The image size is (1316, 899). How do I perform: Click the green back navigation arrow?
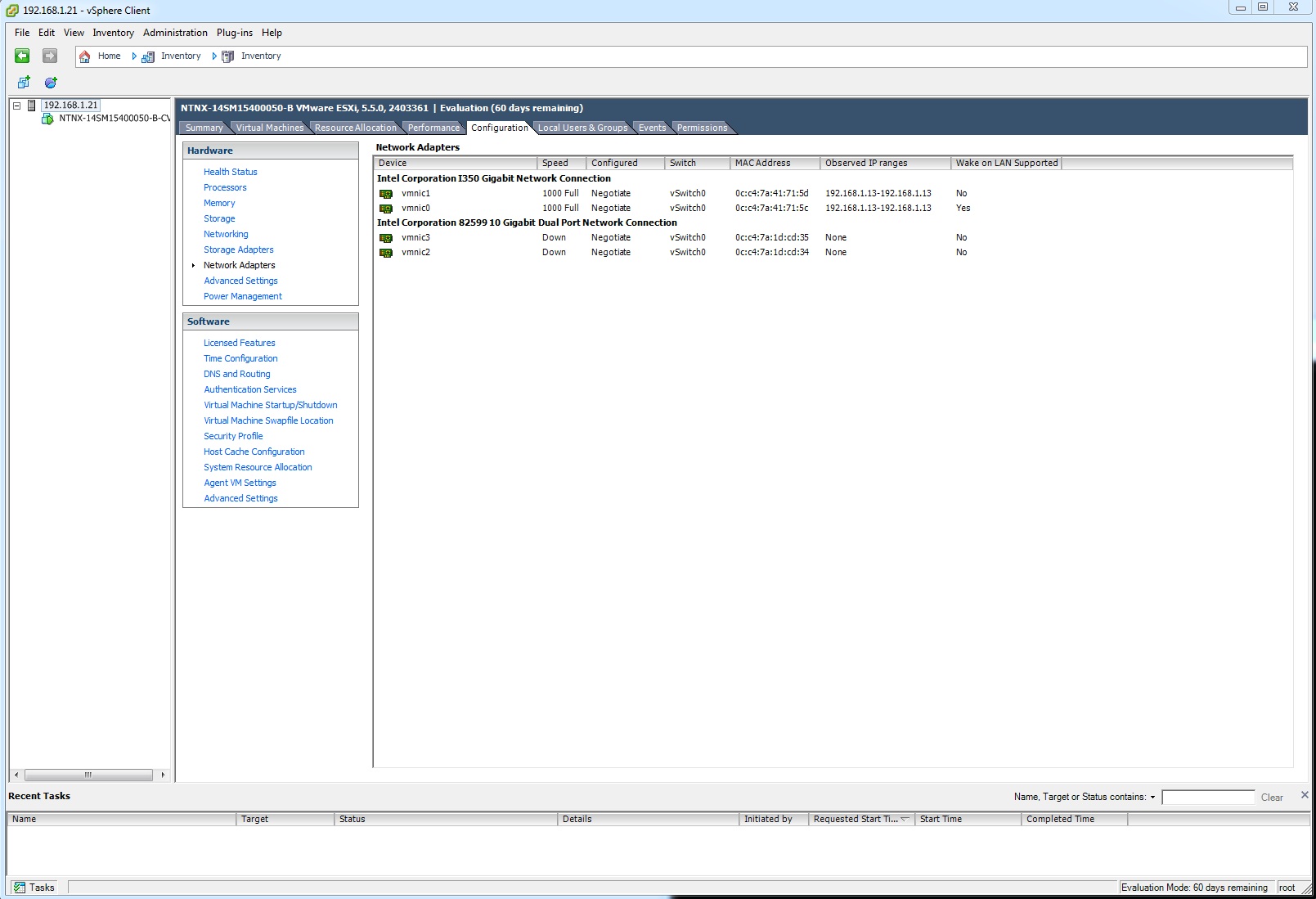tap(22, 56)
